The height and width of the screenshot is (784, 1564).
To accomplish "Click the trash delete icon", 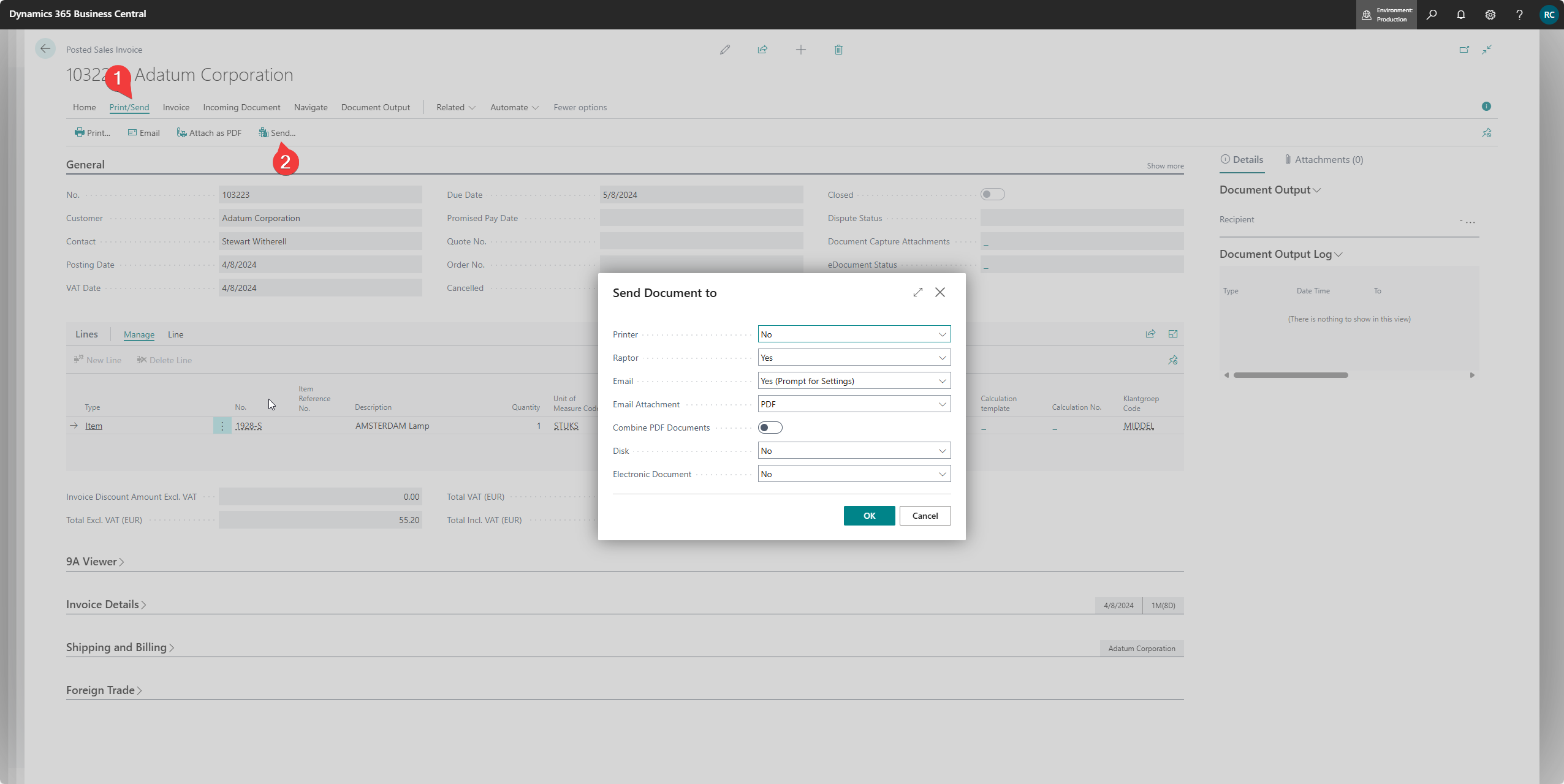I will (838, 50).
